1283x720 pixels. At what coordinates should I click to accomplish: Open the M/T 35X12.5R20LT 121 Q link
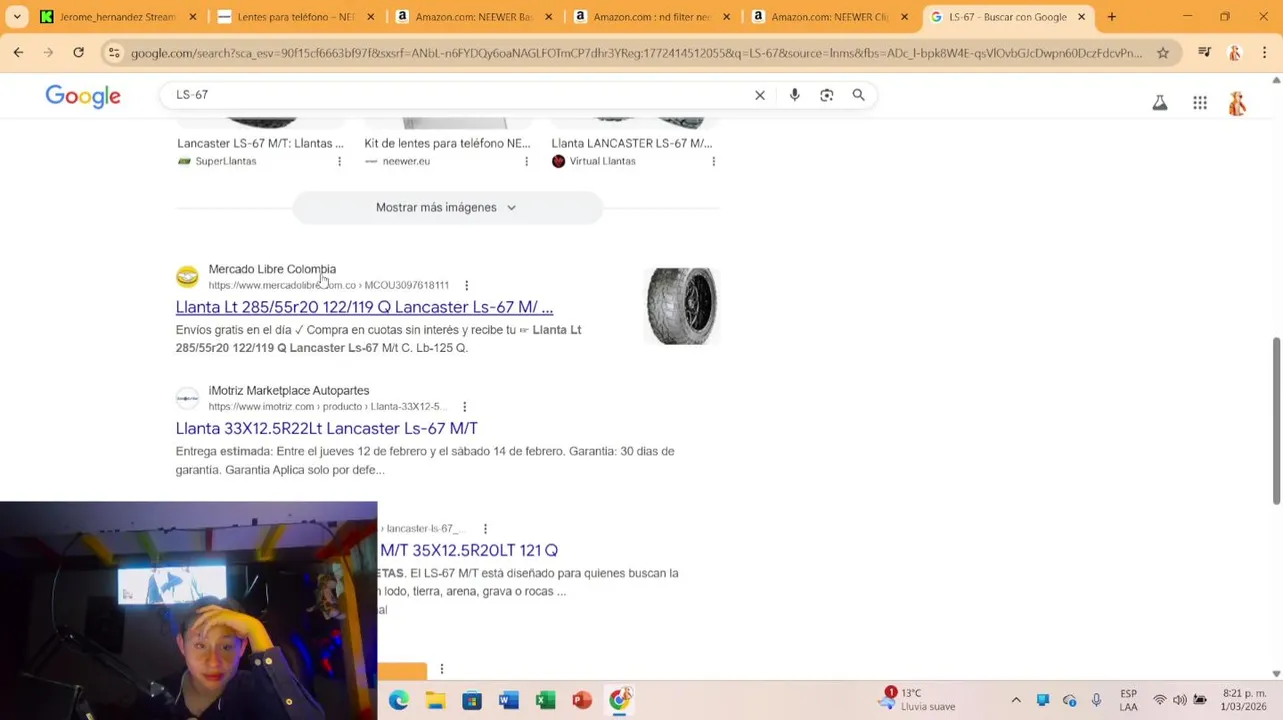tap(468, 550)
